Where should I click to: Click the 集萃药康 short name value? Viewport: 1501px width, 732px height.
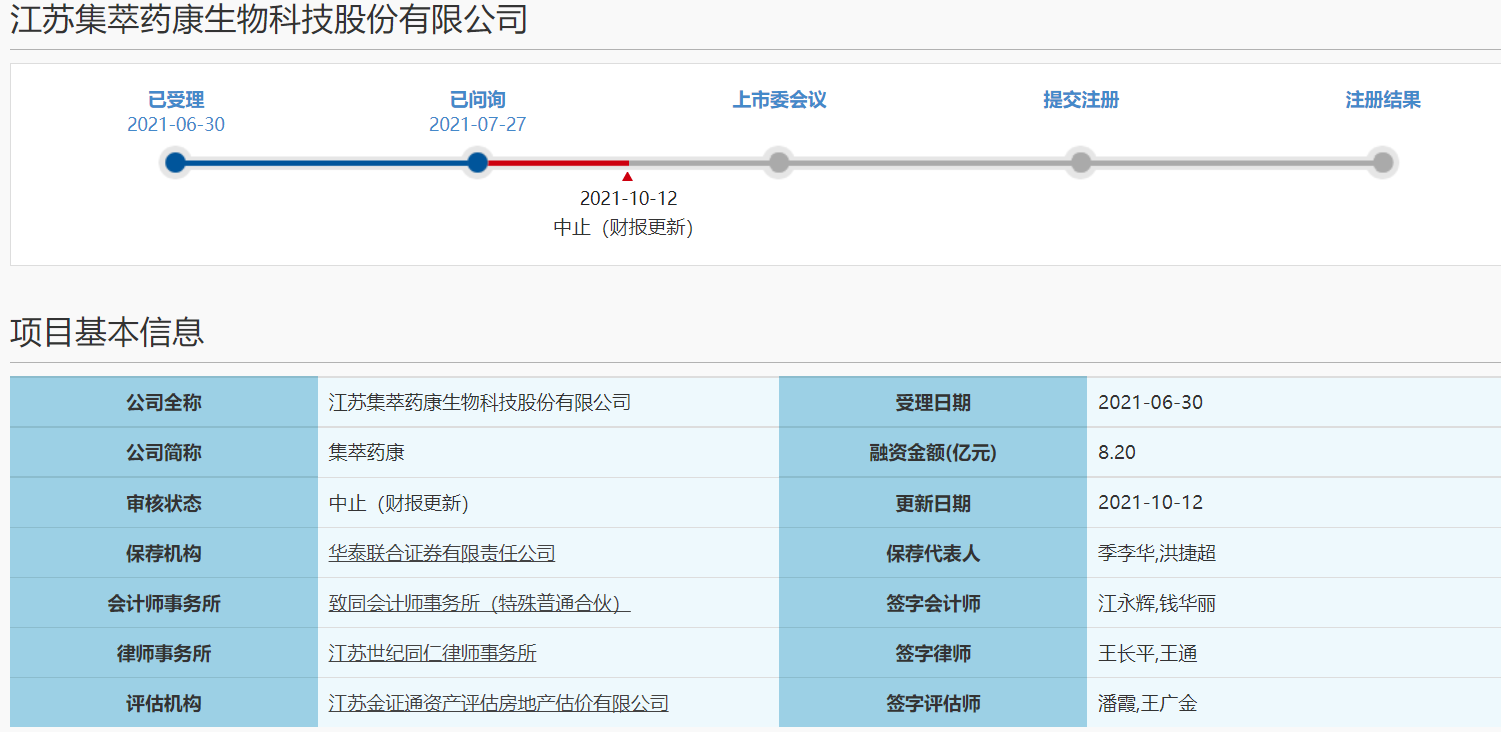point(367,453)
